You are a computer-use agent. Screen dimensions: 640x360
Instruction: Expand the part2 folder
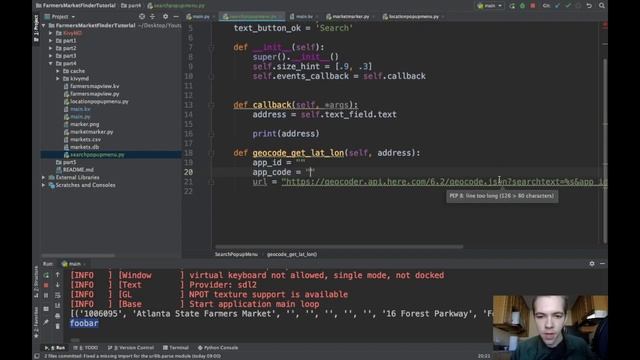51,48
